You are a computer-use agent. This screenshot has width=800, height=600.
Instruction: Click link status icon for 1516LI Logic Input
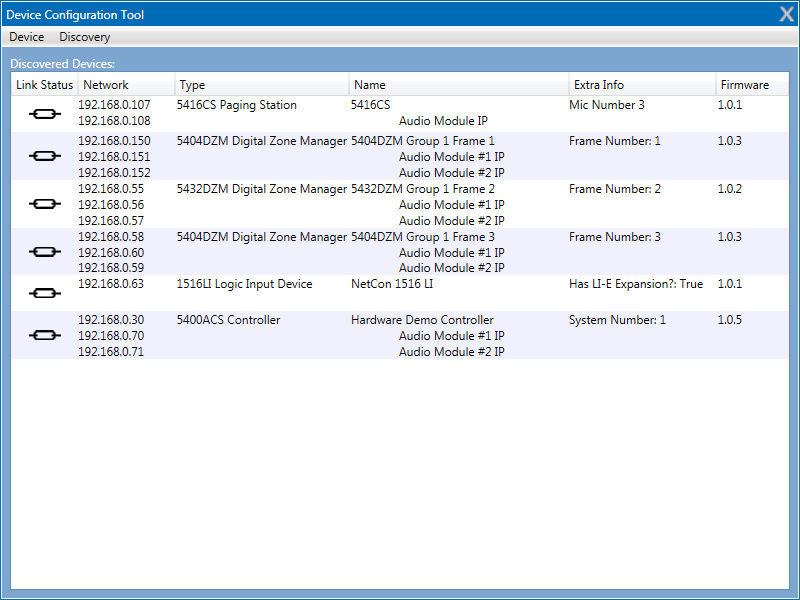point(43,293)
